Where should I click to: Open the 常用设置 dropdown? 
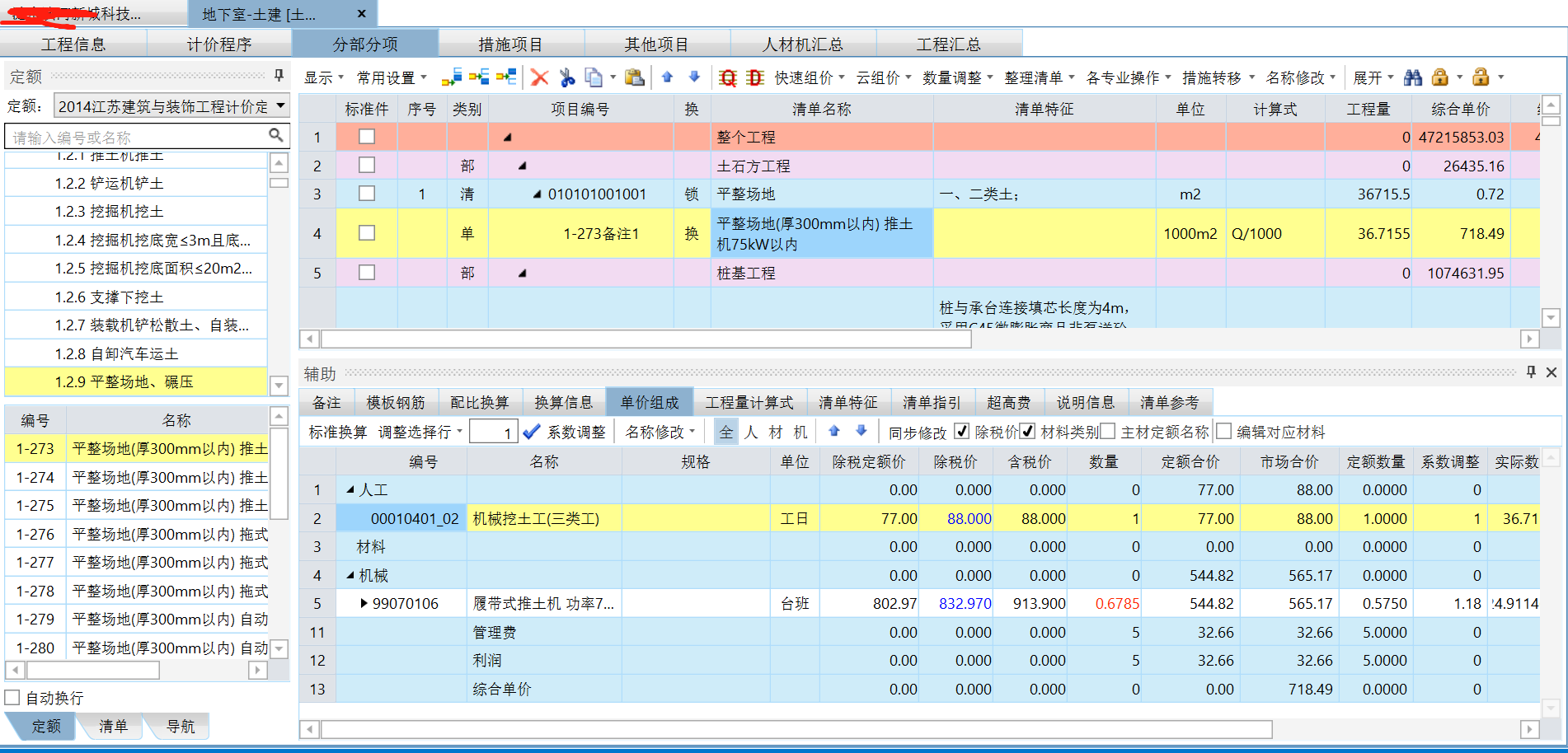coord(392,77)
